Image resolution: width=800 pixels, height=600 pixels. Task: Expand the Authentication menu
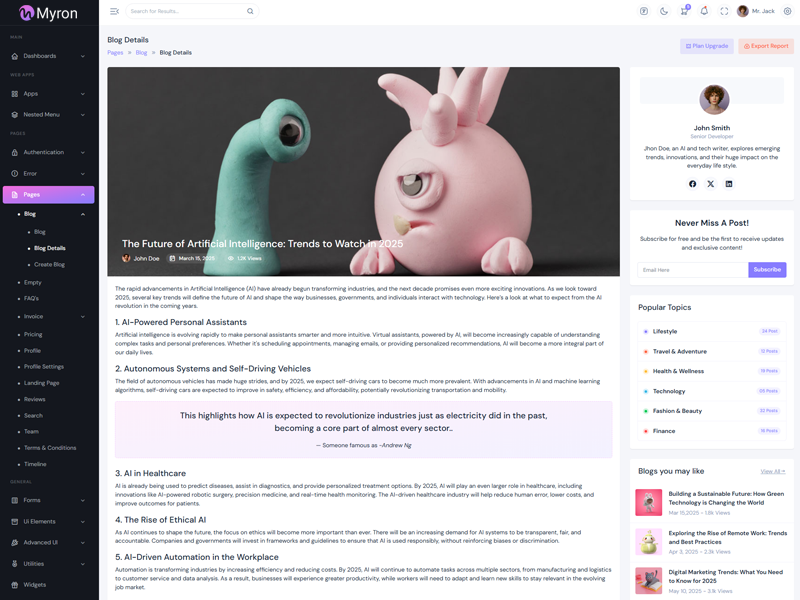(x=48, y=152)
